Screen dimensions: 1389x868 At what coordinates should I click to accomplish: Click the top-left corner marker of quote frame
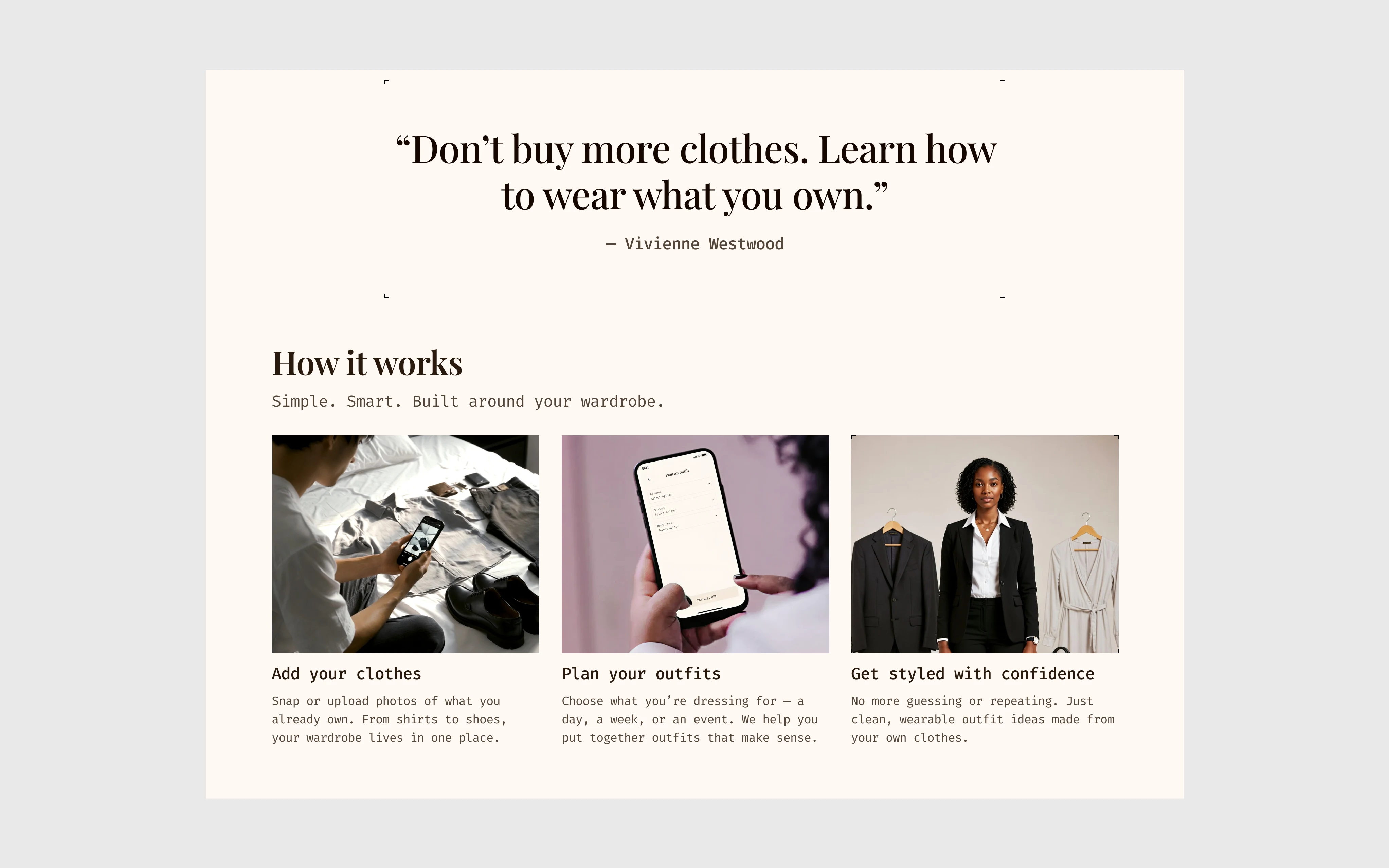386,82
